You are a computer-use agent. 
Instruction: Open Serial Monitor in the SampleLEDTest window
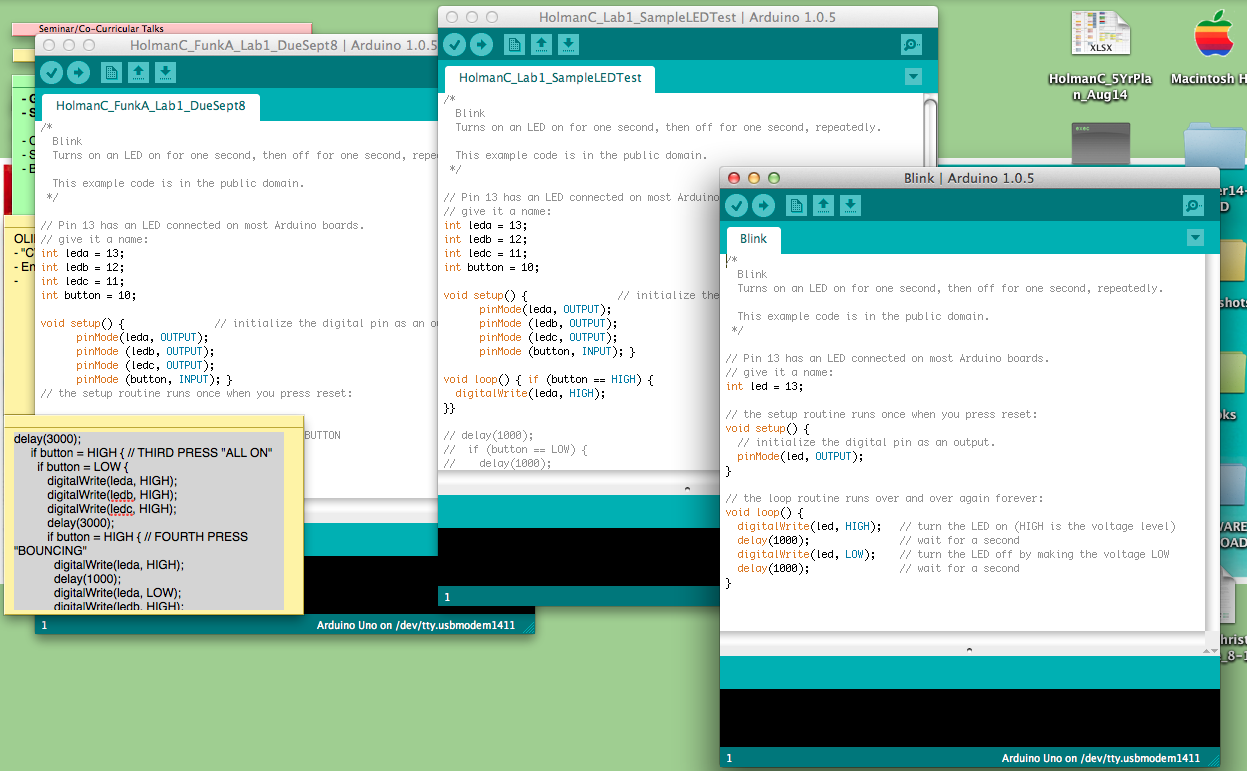911,44
